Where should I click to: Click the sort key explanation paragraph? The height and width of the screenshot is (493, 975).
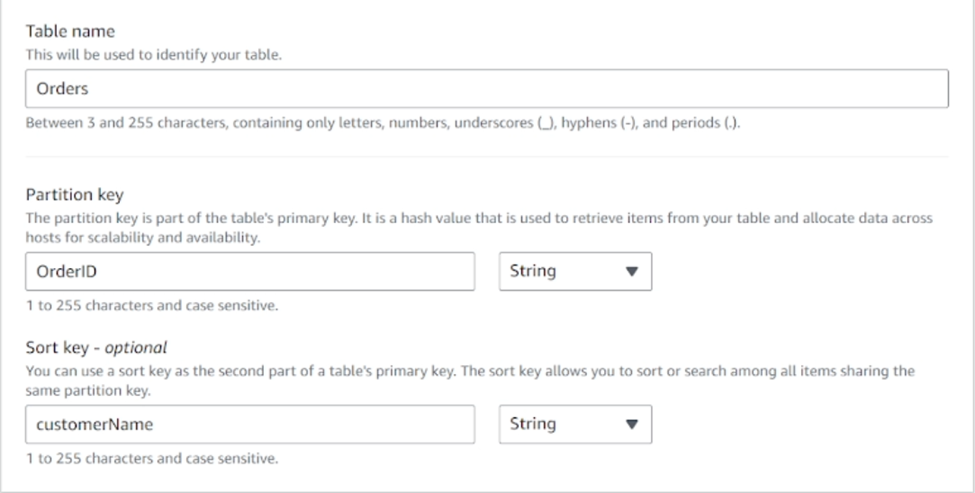tap(470, 380)
